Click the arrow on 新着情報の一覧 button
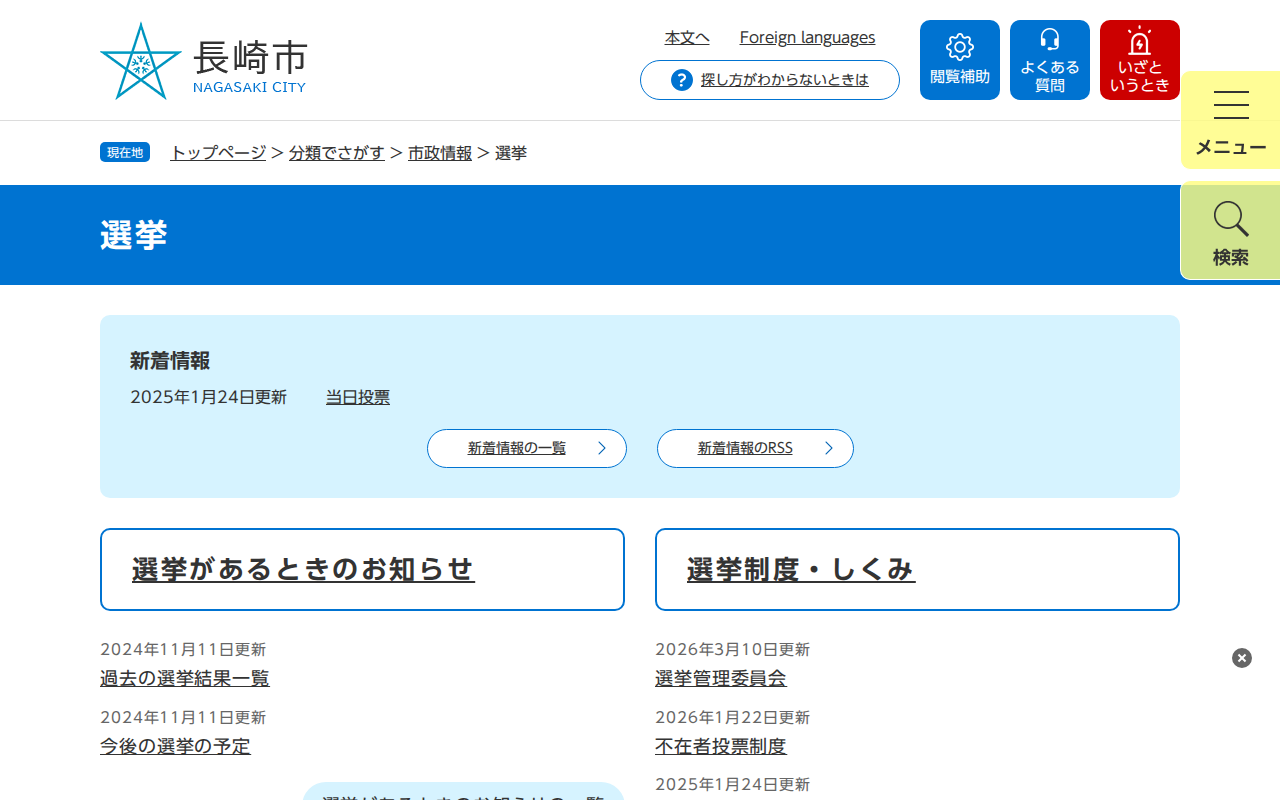Viewport: 1280px width, 800px height. [x=602, y=449]
